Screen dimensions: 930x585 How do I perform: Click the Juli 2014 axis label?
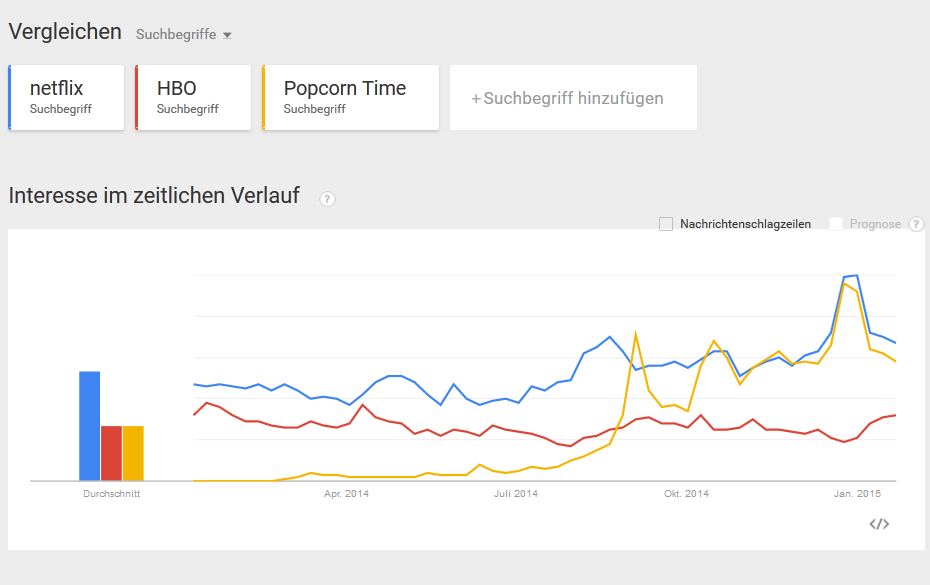click(x=516, y=494)
